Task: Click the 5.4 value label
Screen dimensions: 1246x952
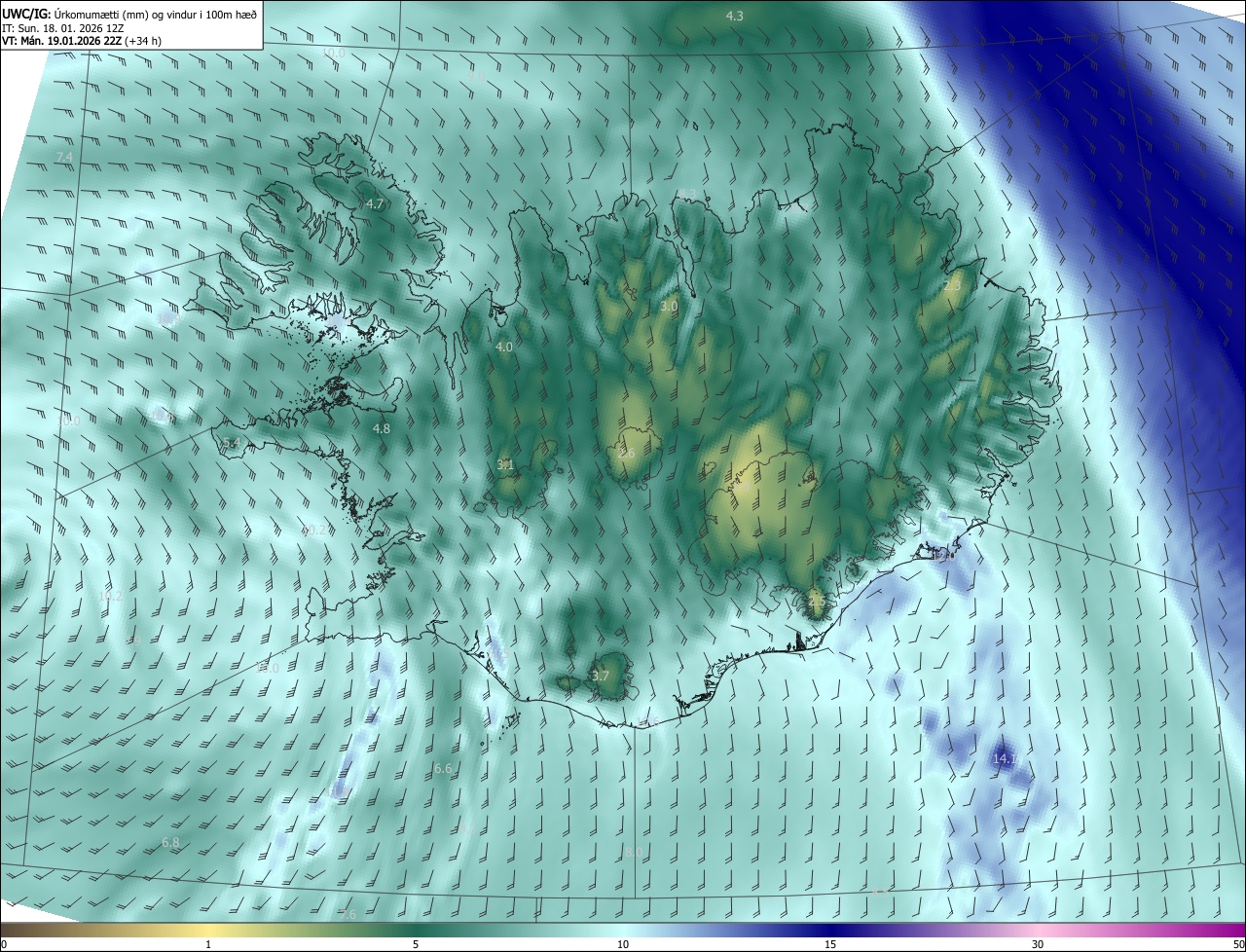Action: coord(232,443)
